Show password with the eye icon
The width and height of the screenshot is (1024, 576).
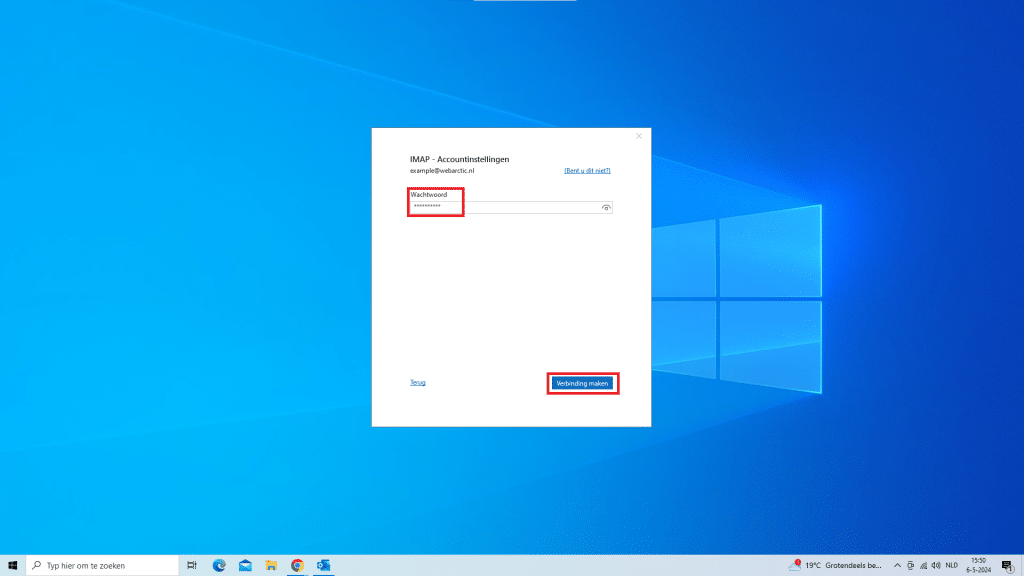(x=606, y=208)
